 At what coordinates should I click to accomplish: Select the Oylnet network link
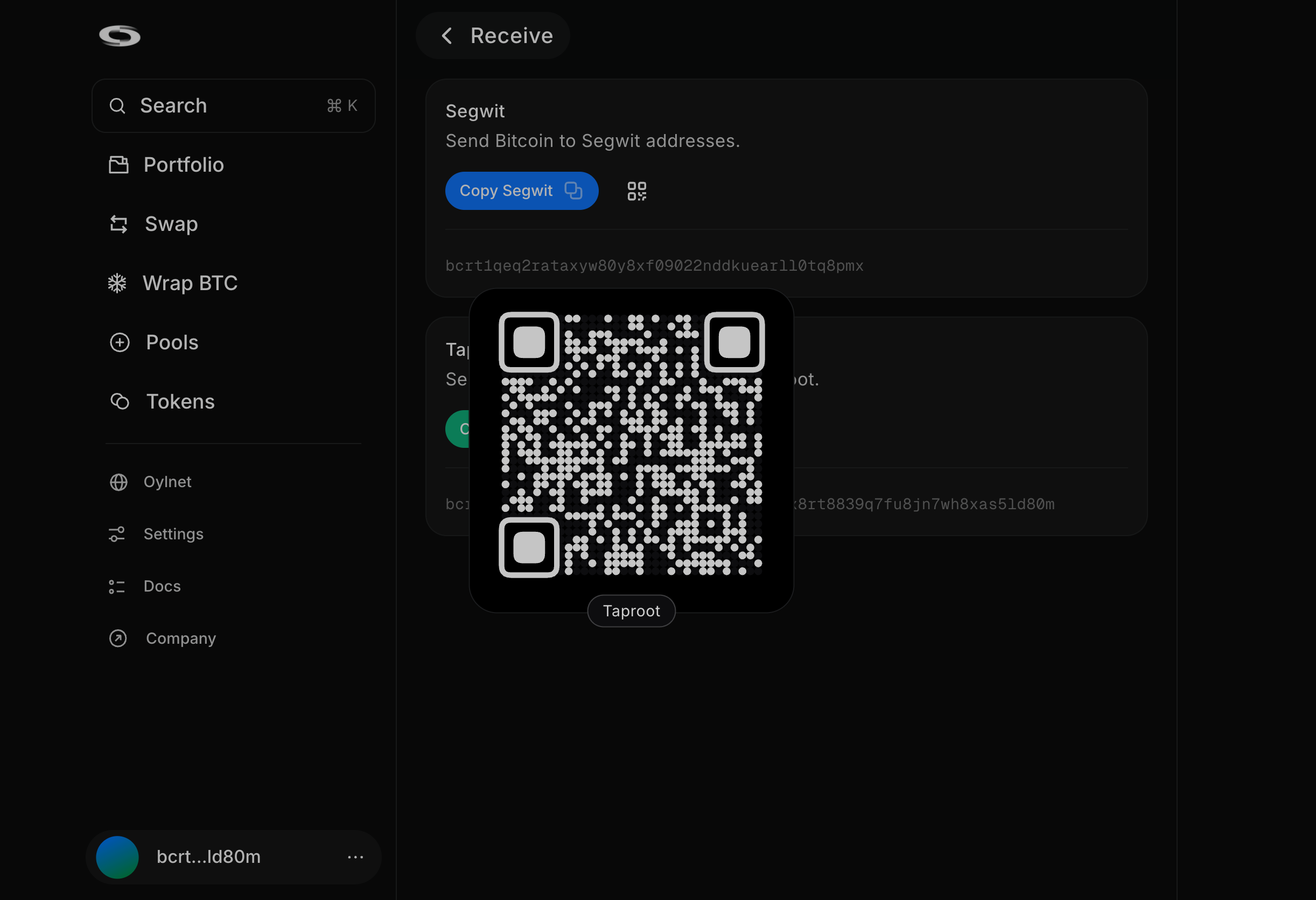(x=167, y=482)
